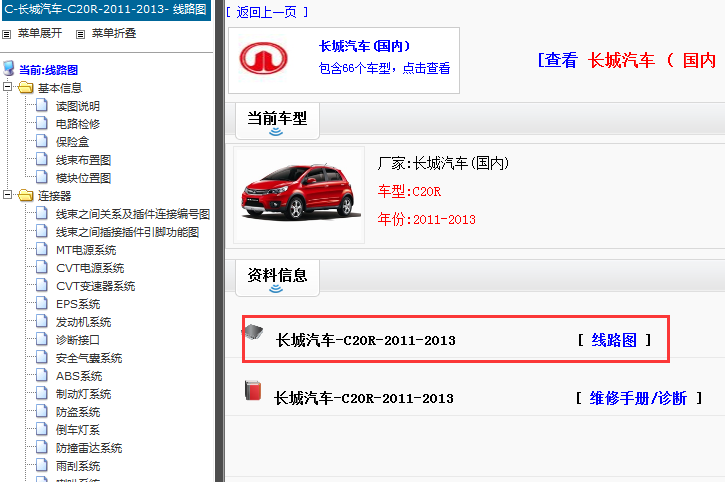Click the page icon for 倒车灯系

coord(42,430)
